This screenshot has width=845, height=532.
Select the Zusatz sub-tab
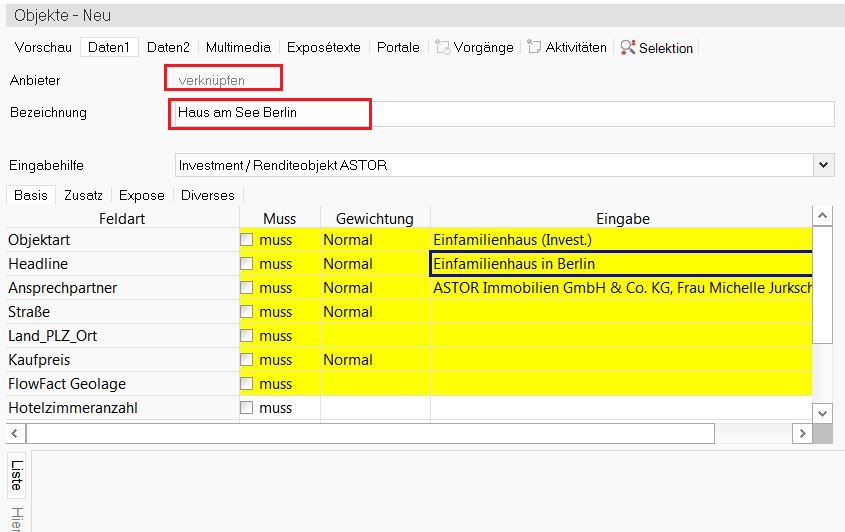click(x=83, y=195)
